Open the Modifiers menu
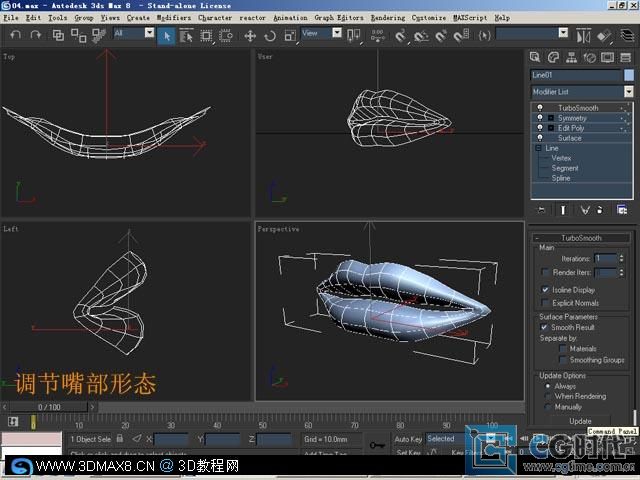The width and height of the screenshot is (640, 480). pos(174,18)
